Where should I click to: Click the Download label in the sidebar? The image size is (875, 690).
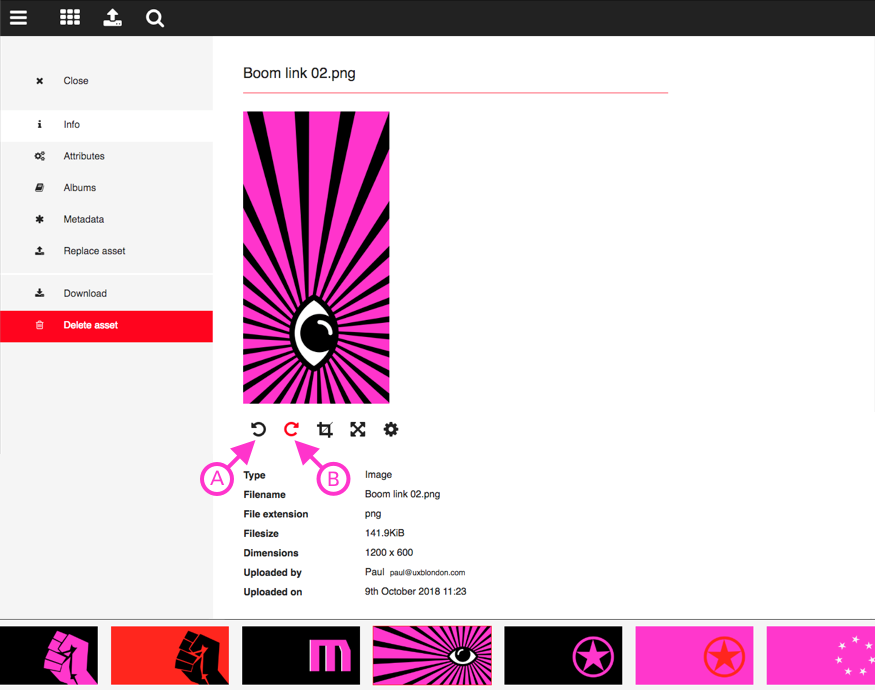pyautogui.click(x=85, y=293)
